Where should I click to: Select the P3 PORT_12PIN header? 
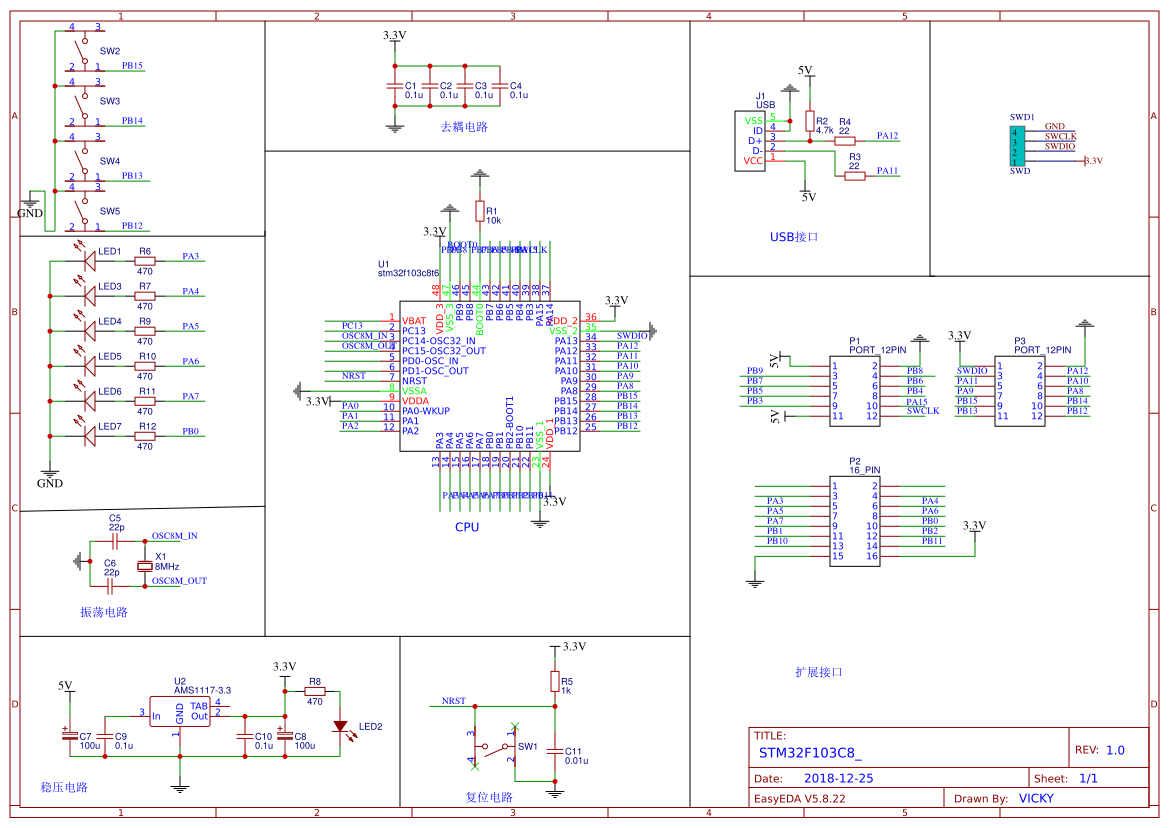point(1020,391)
